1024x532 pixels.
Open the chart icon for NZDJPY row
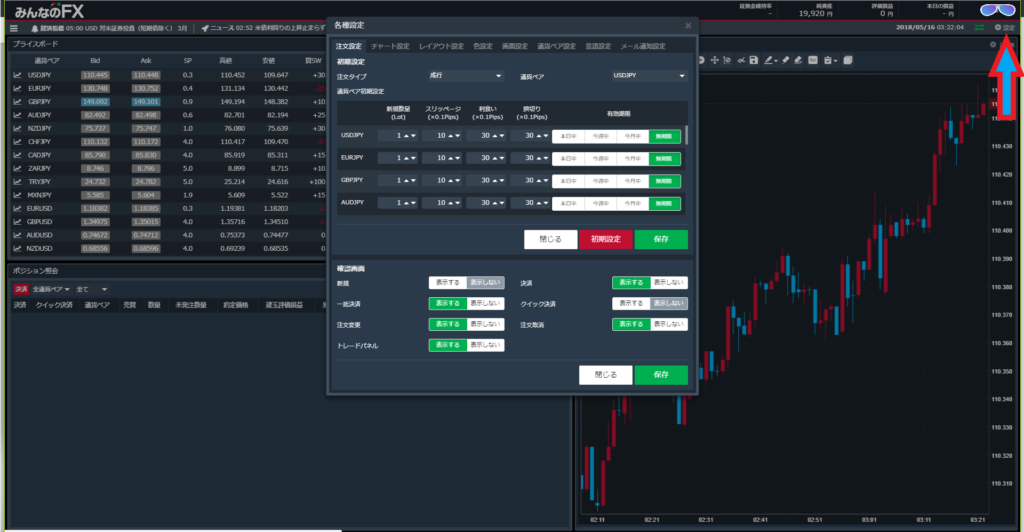[18, 129]
